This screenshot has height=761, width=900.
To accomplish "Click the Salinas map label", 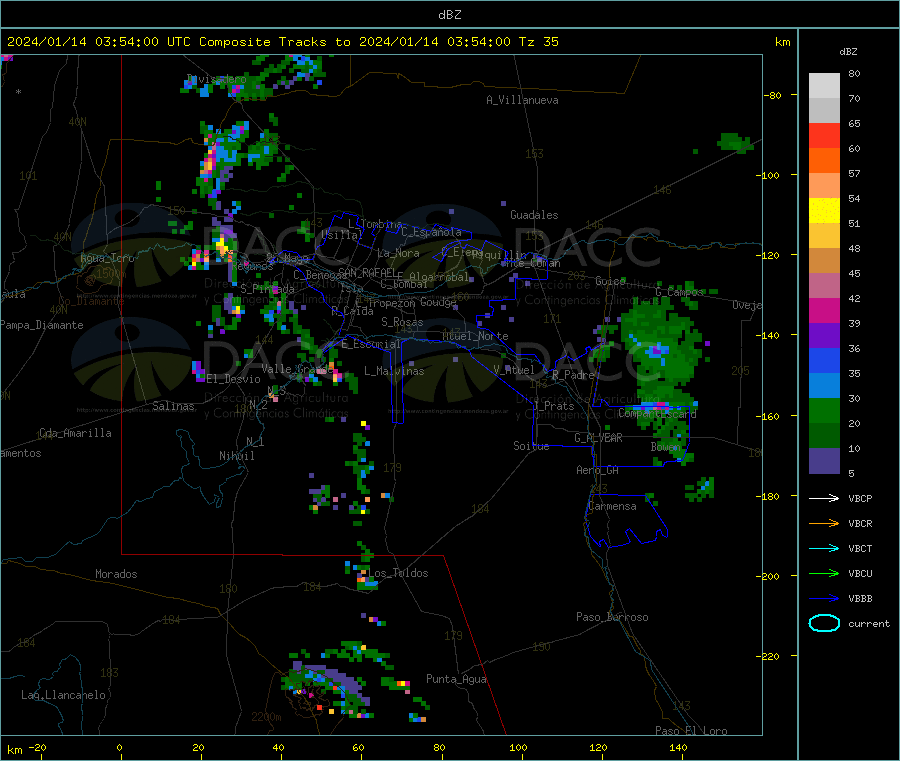I will [173, 406].
